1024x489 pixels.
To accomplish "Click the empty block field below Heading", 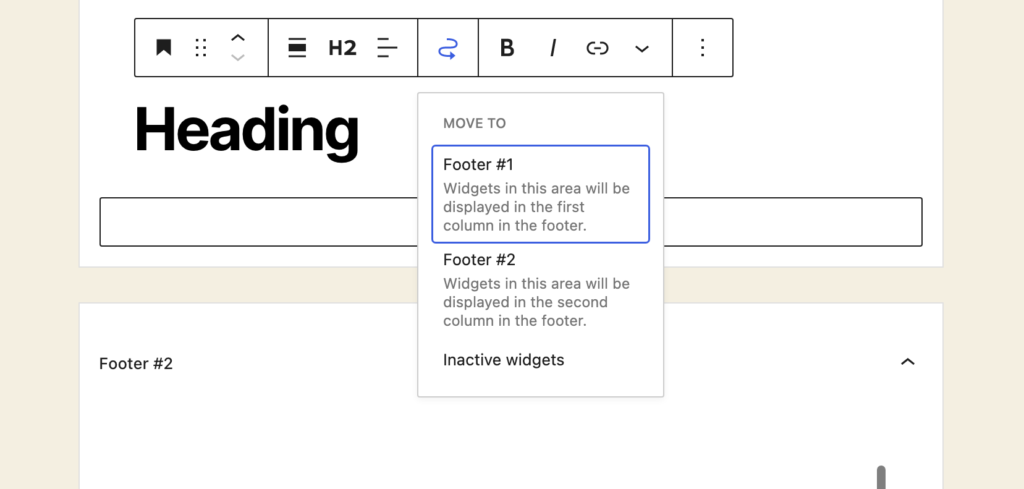I will coord(250,222).
